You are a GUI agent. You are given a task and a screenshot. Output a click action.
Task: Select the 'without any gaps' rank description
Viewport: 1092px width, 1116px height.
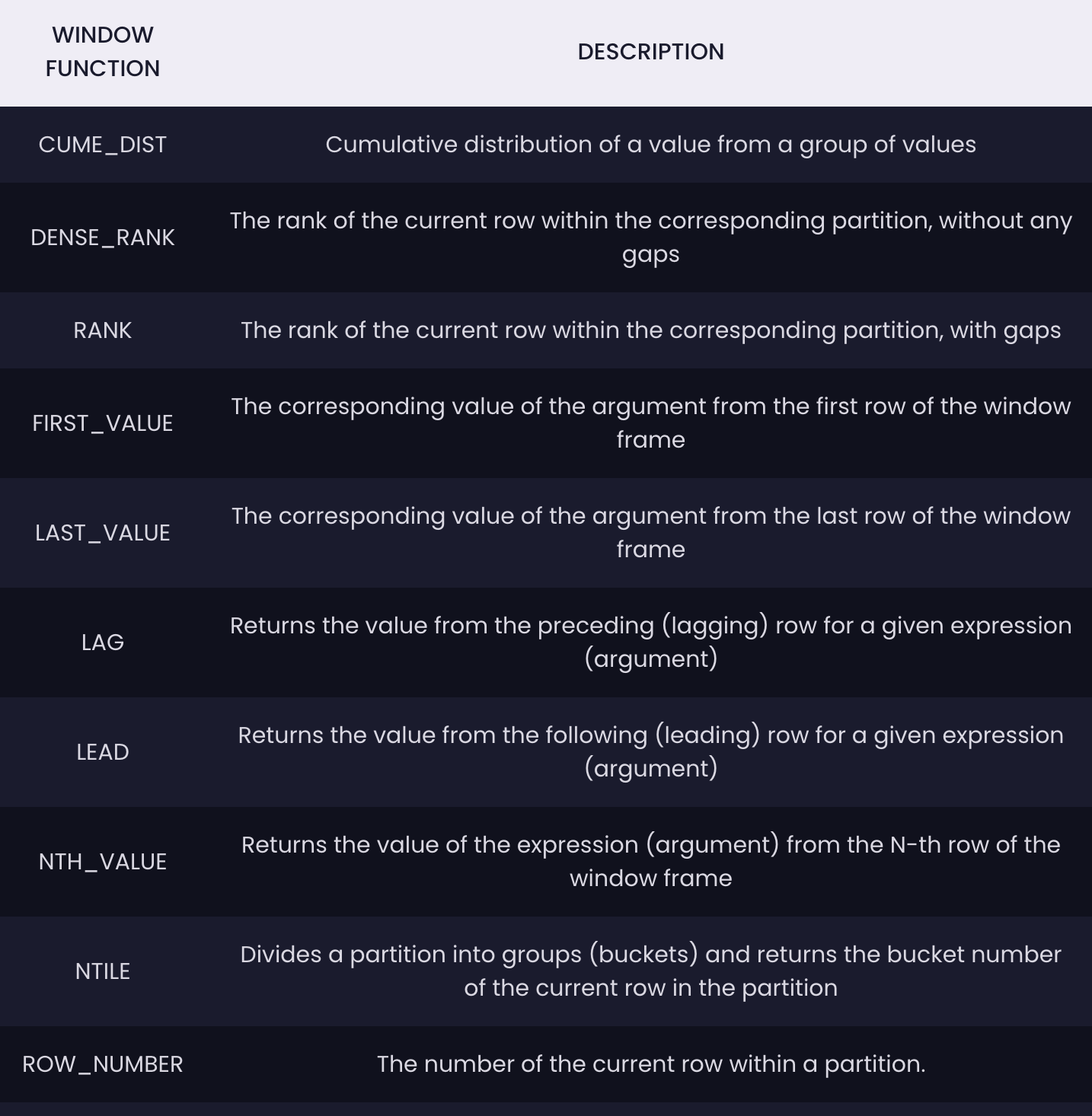650,238
